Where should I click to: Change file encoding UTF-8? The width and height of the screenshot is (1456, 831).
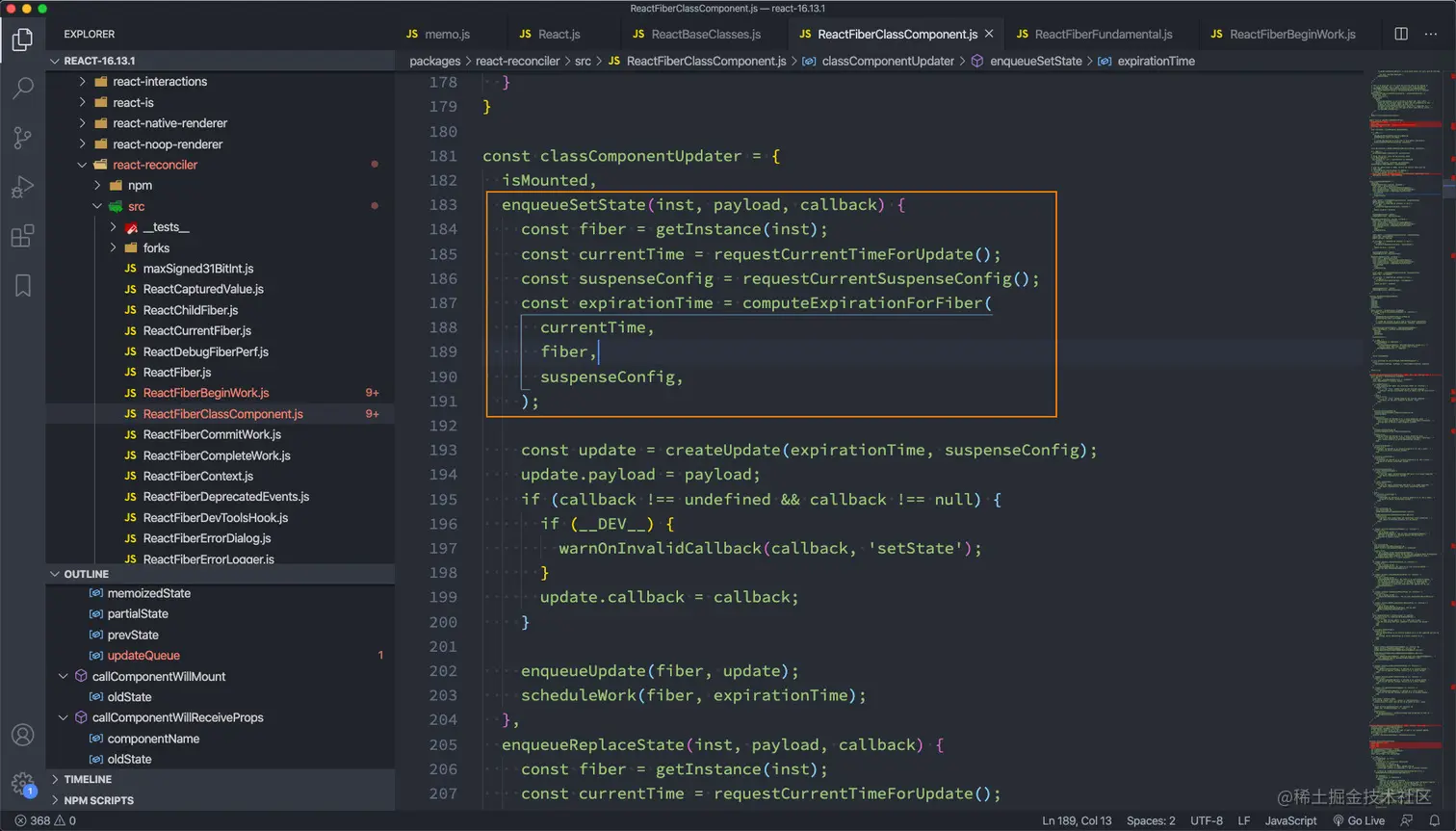pyautogui.click(x=1207, y=820)
